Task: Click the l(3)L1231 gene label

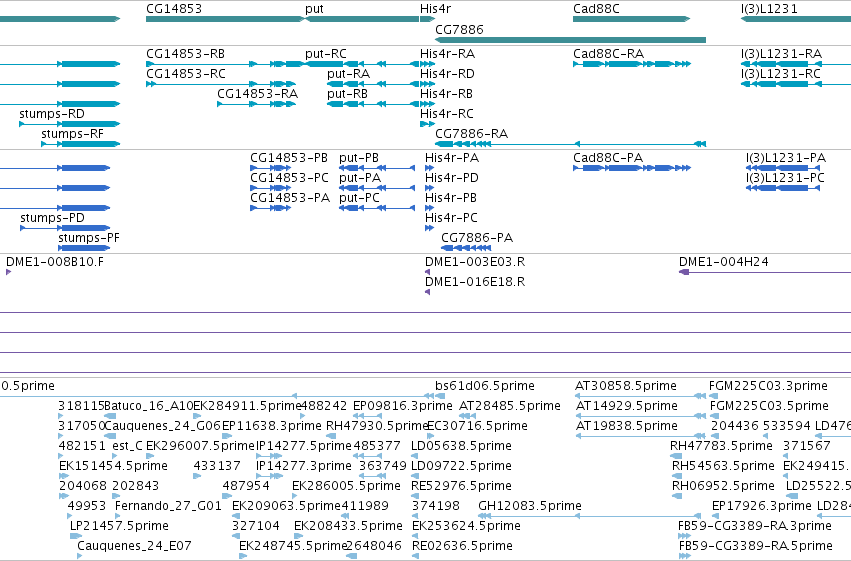Action: point(769,9)
